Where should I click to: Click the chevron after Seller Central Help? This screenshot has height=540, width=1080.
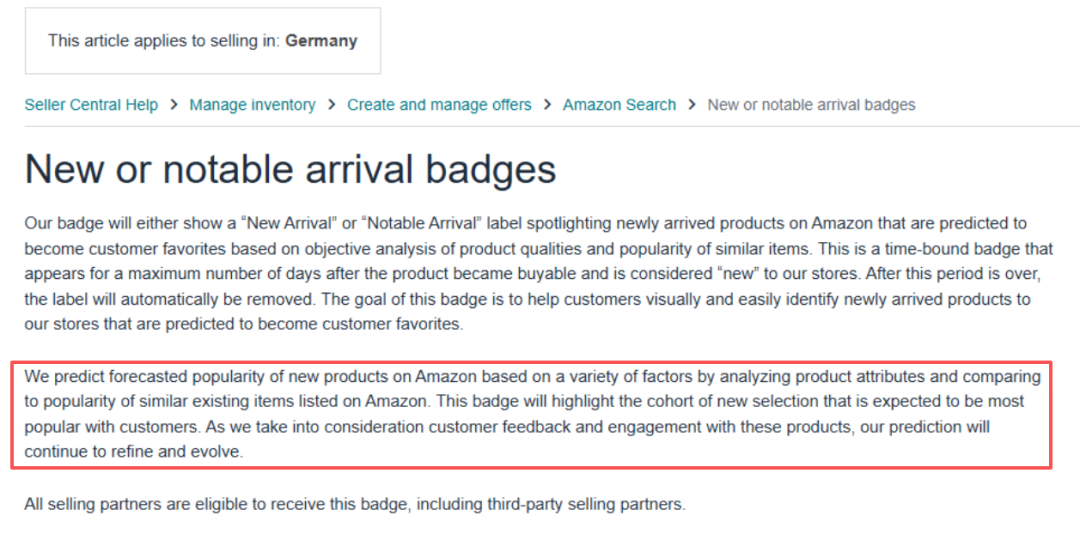tap(174, 105)
